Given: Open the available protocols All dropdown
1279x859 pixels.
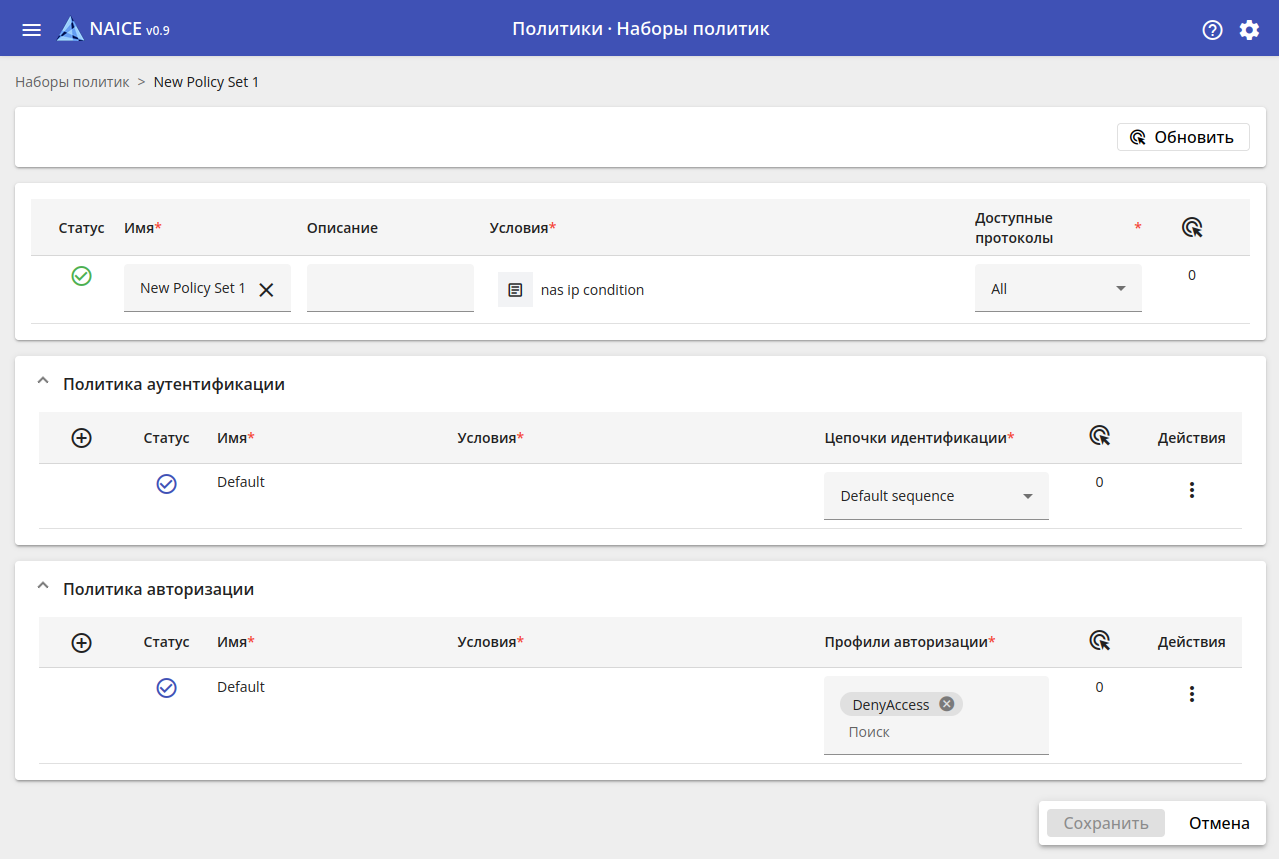Looking at the screenshot, I should pyautogui.click(x=1057, y=289).
